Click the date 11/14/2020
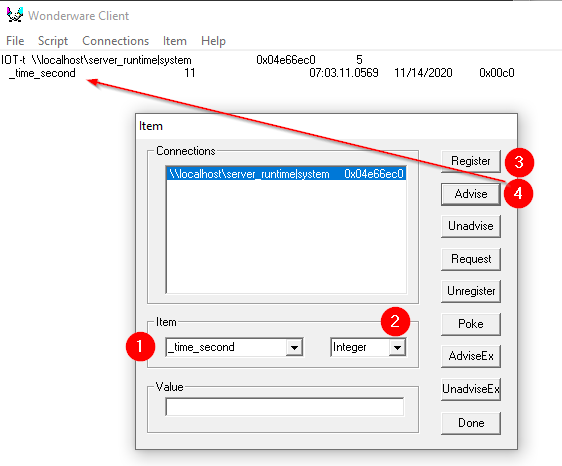This screenshot has height=466, width=562. tap(423, 73)
